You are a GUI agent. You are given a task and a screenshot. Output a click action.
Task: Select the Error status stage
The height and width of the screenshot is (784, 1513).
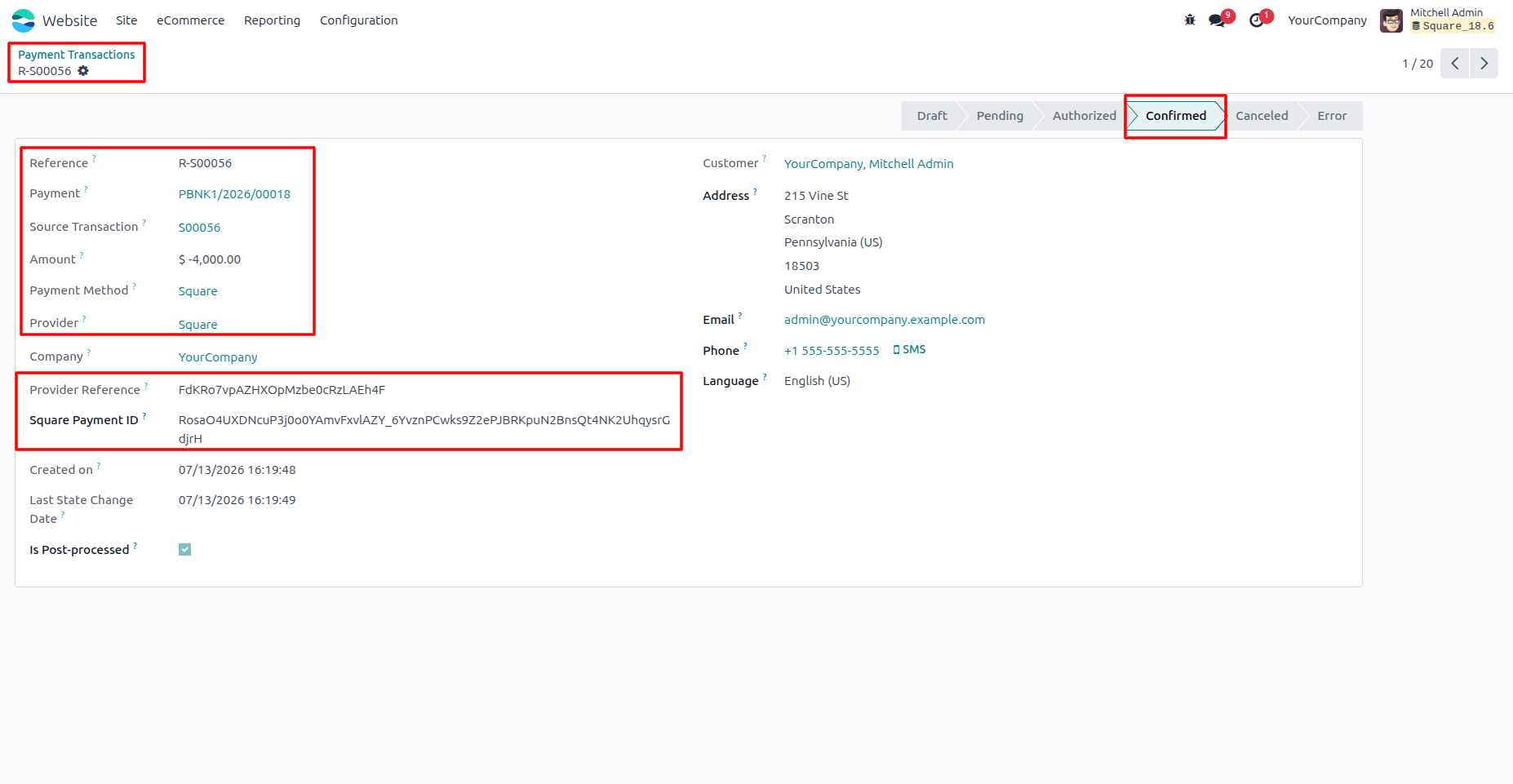click(1332, 116)
